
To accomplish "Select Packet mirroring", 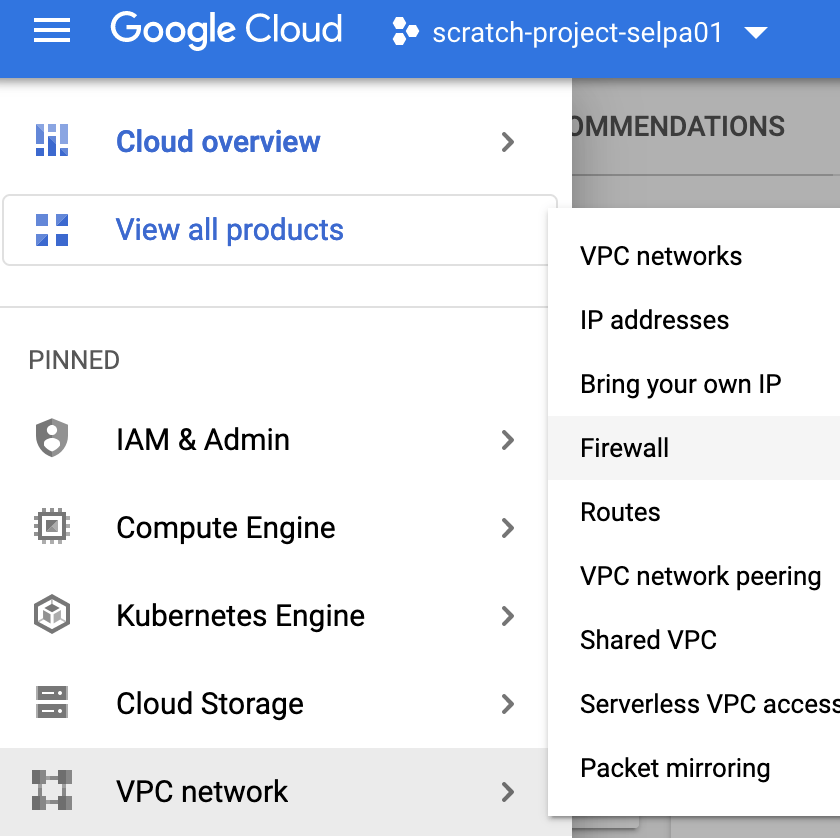I will 675,768.
